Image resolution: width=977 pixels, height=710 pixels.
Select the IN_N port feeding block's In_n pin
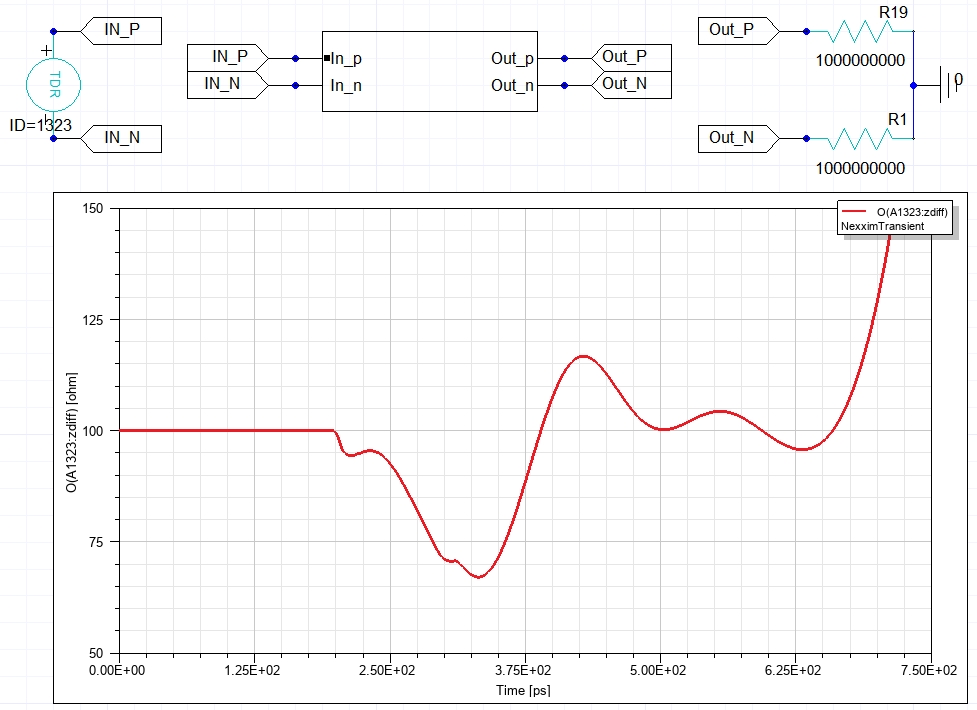227,85
